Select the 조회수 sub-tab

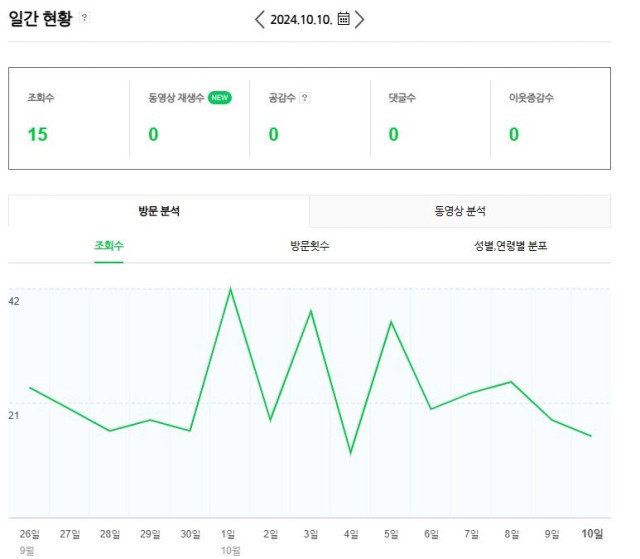(109, 246)
